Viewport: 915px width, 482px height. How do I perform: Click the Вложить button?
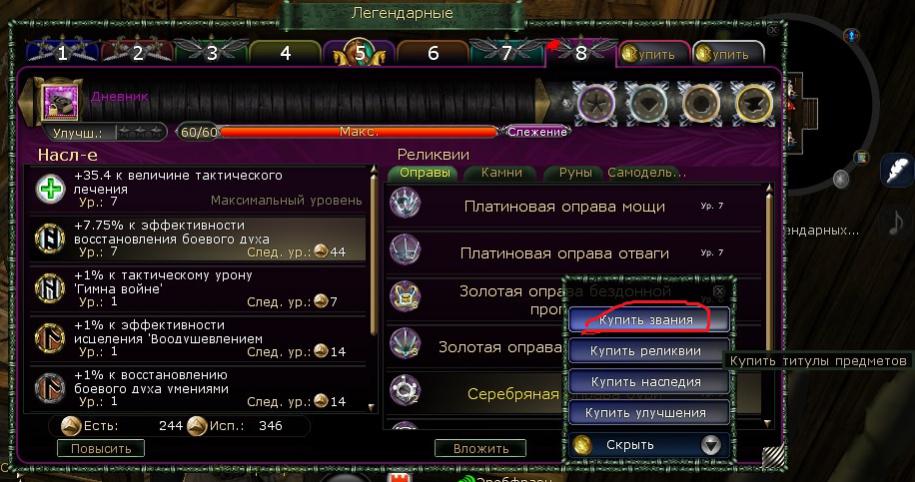[481, 449]
